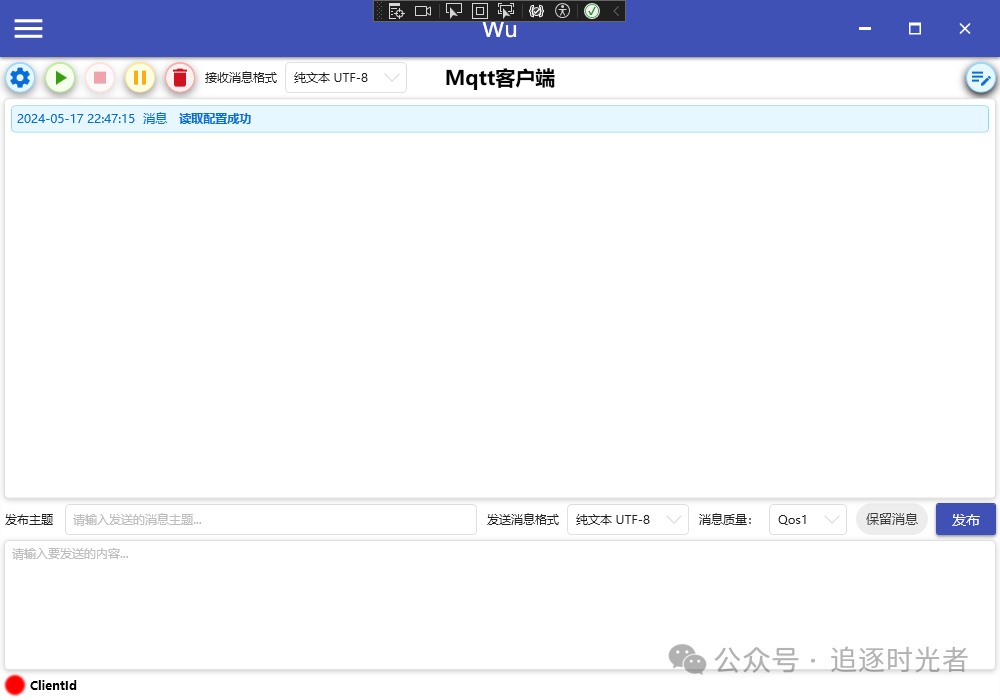This screenshot has height=700, width=1000.
Task: Change message quality via Qos1 dropdown
Action: coord(807,519)
